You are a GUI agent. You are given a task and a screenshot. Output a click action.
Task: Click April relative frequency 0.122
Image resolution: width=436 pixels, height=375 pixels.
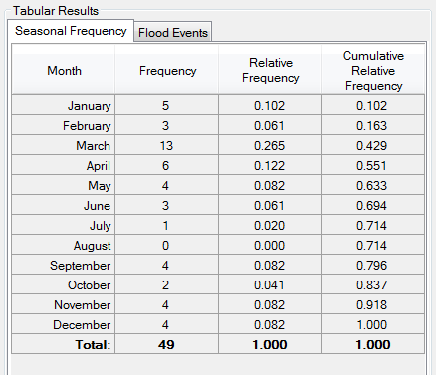point(270,165)
